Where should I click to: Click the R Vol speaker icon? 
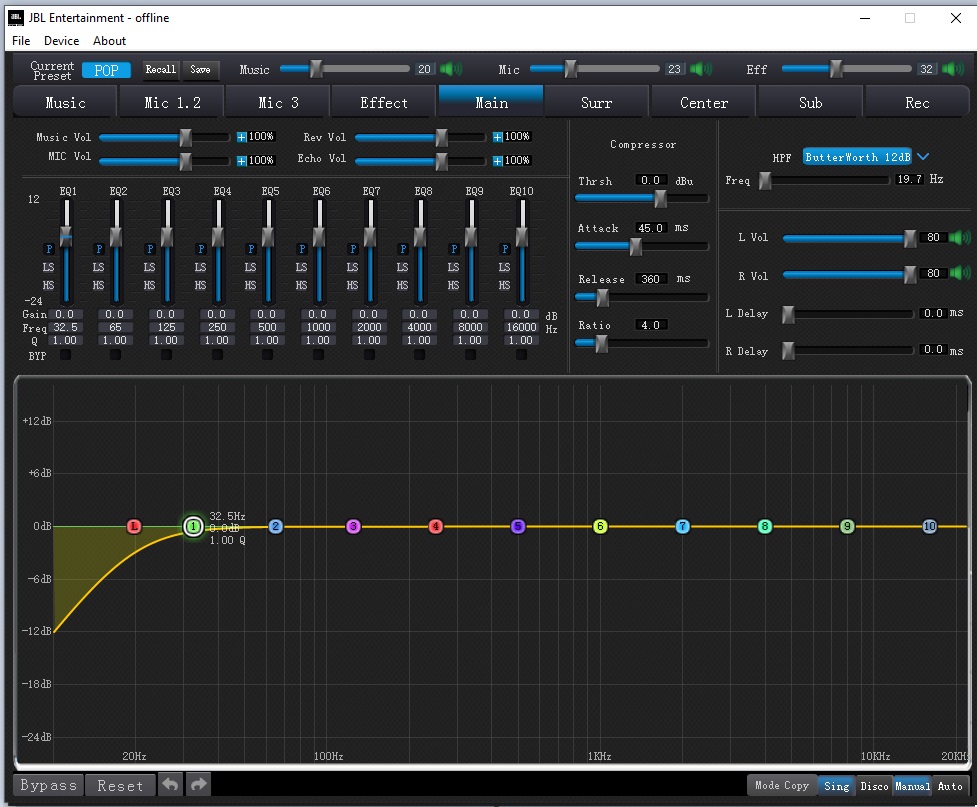(x=961, y=273)
